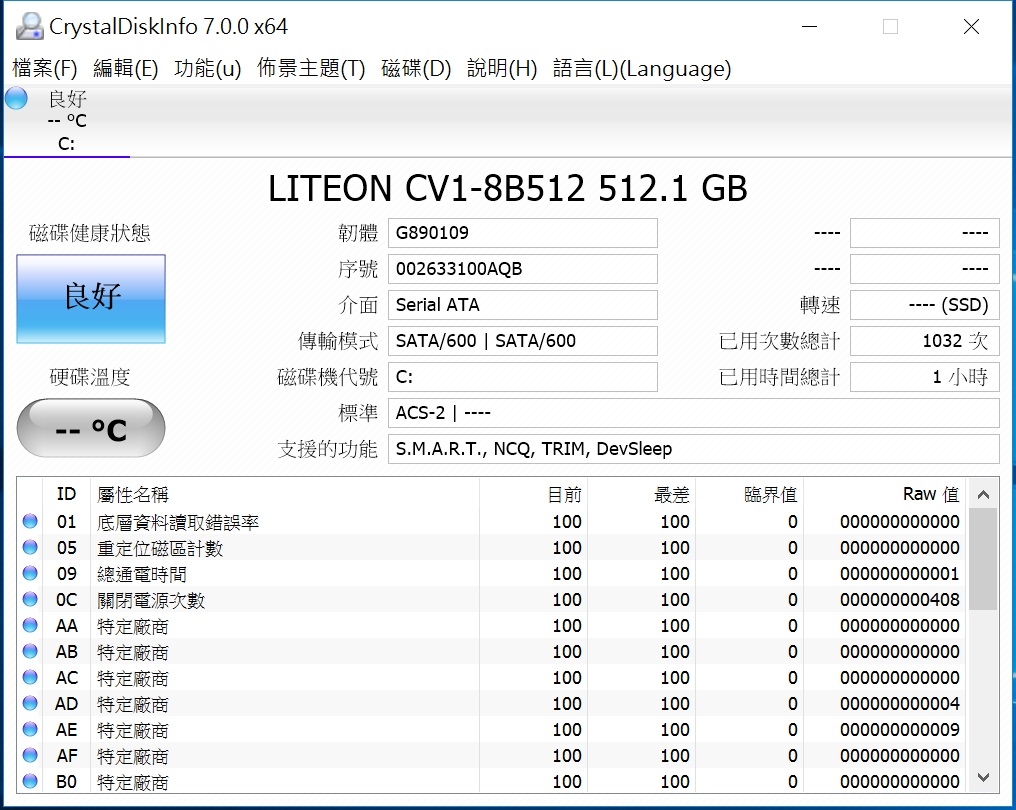Click the transfer mode field SATA/600 | SATA/600
The image size is (1016, 810).
[523, 341]
